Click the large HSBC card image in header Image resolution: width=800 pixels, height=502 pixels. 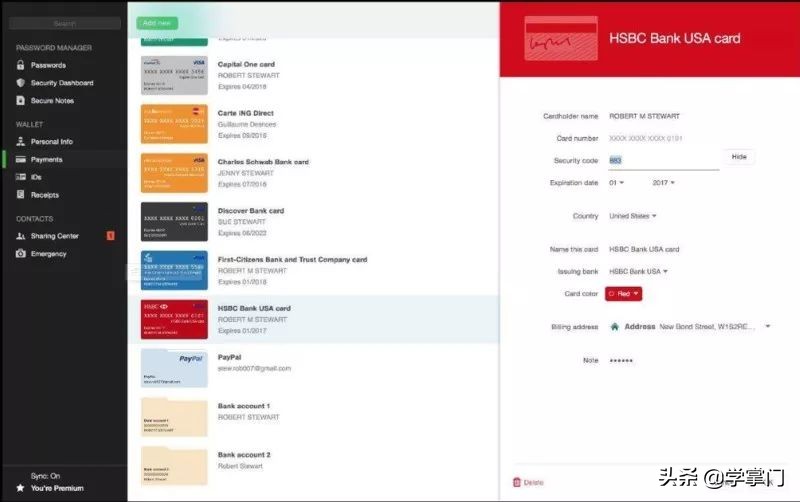561,38
